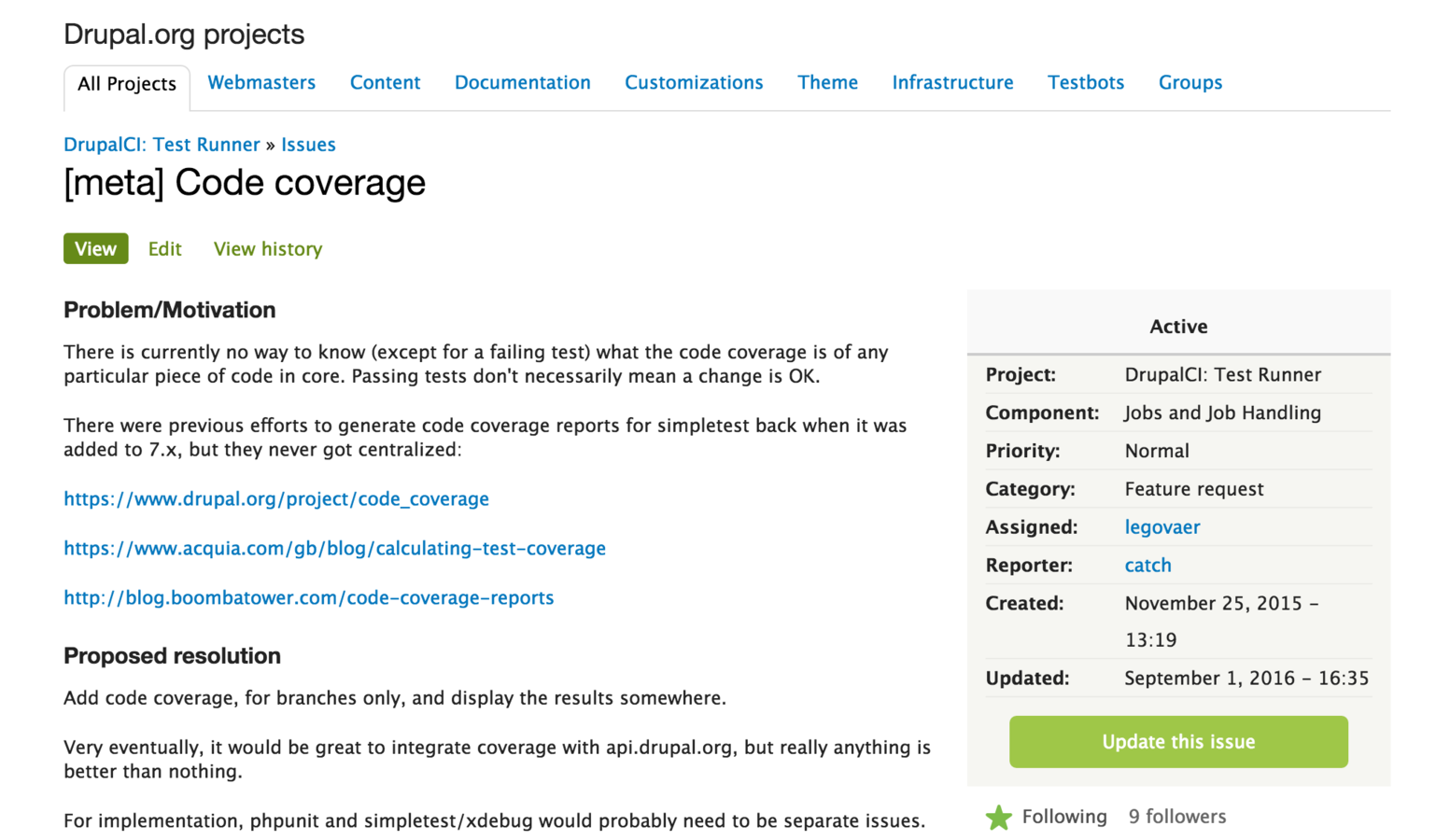Click the [meta] Code coverage title
The image size is (1436, 840).
click(x=245, y=182)
